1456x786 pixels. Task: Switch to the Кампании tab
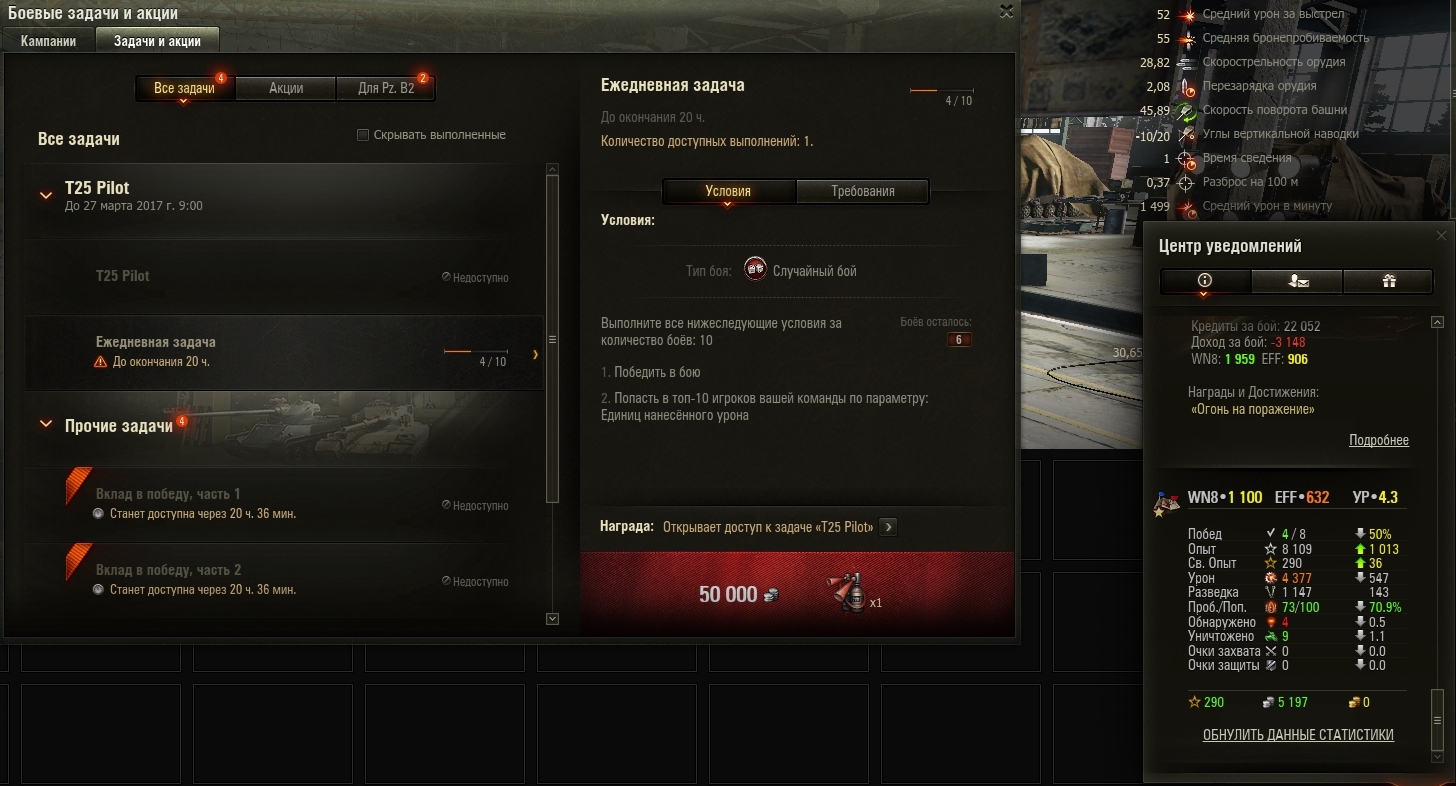[x=48, y=41]
